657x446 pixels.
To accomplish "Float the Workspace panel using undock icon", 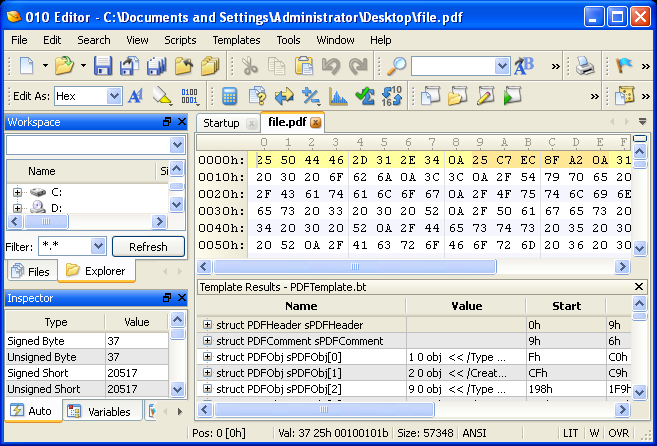I will [167, 122].
